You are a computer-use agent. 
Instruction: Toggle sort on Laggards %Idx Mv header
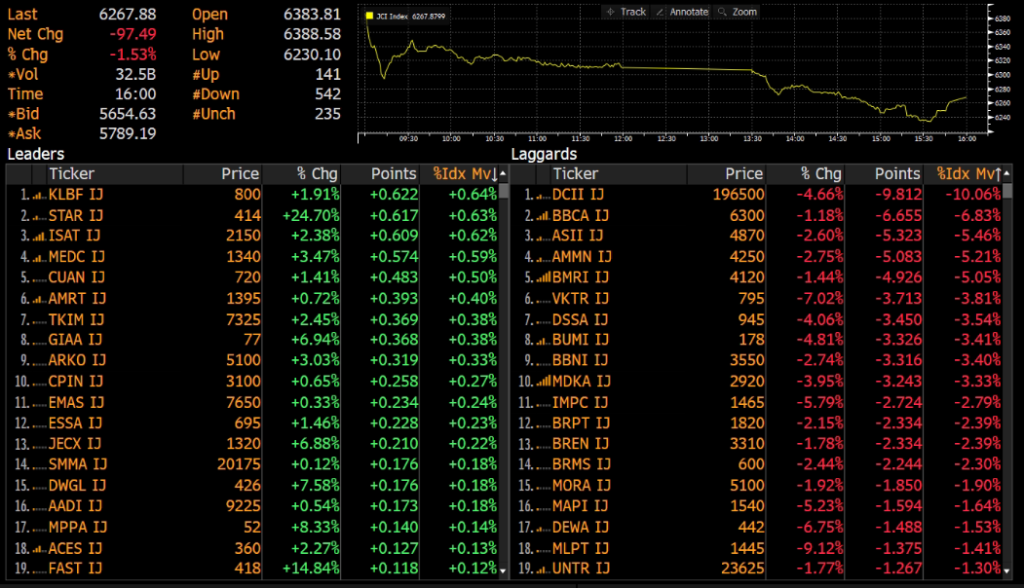click(x=969, y=174)
